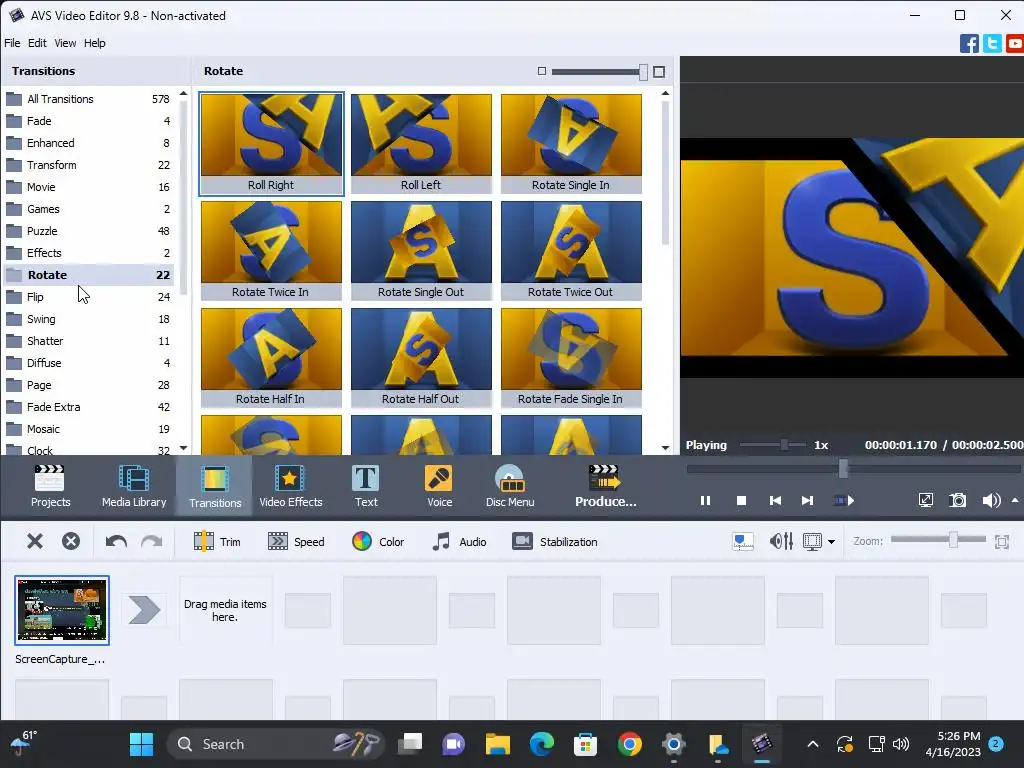
Task: Click the Produce button
Action: (605, 486)
